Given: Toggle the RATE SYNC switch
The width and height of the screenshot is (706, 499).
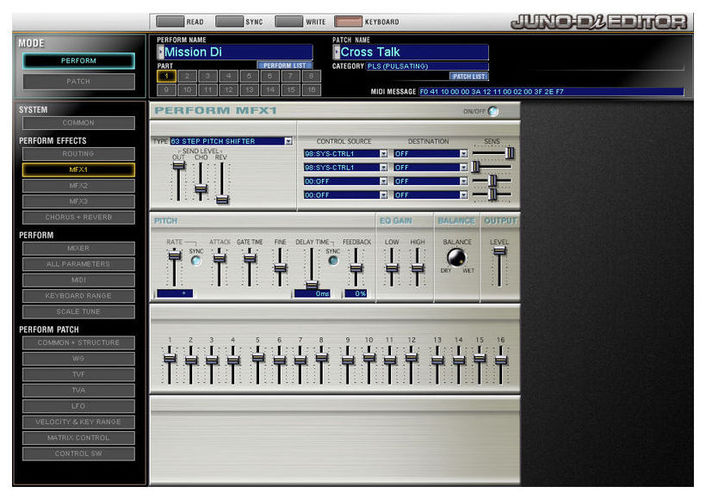Looking at the screenshot, I should click(196, 260).
